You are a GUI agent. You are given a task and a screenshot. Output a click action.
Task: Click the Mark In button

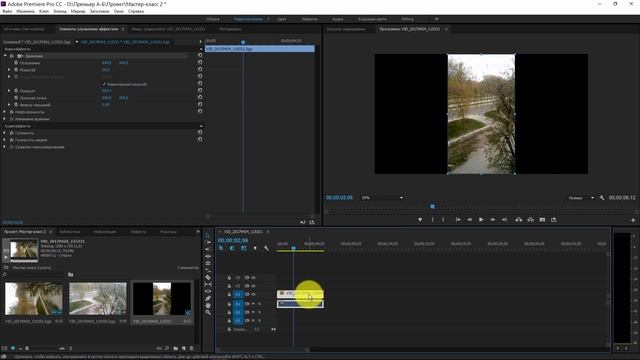click(432, 220)
